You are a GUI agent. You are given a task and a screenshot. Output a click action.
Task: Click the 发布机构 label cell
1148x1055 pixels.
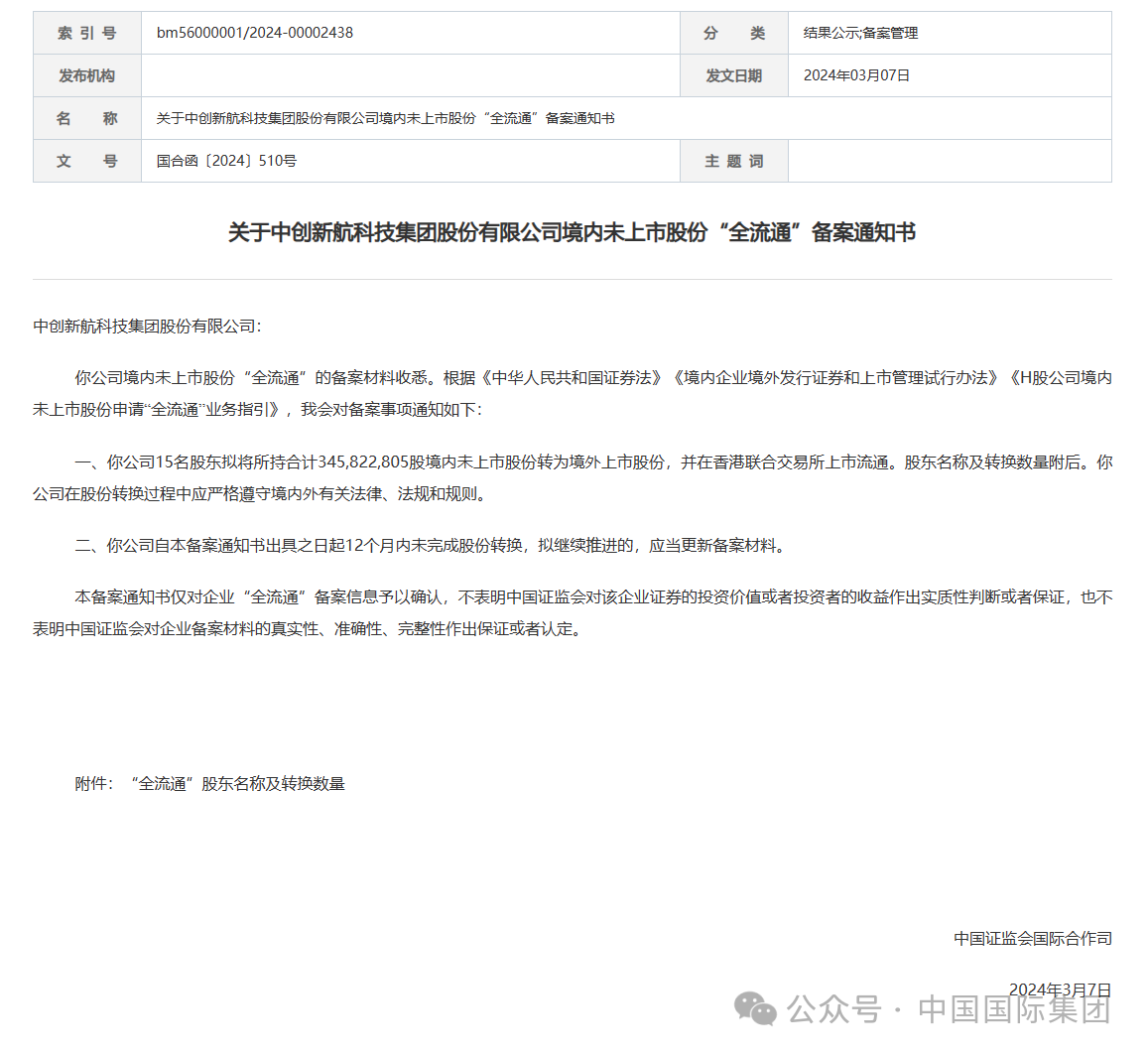(x=87, y=75)
